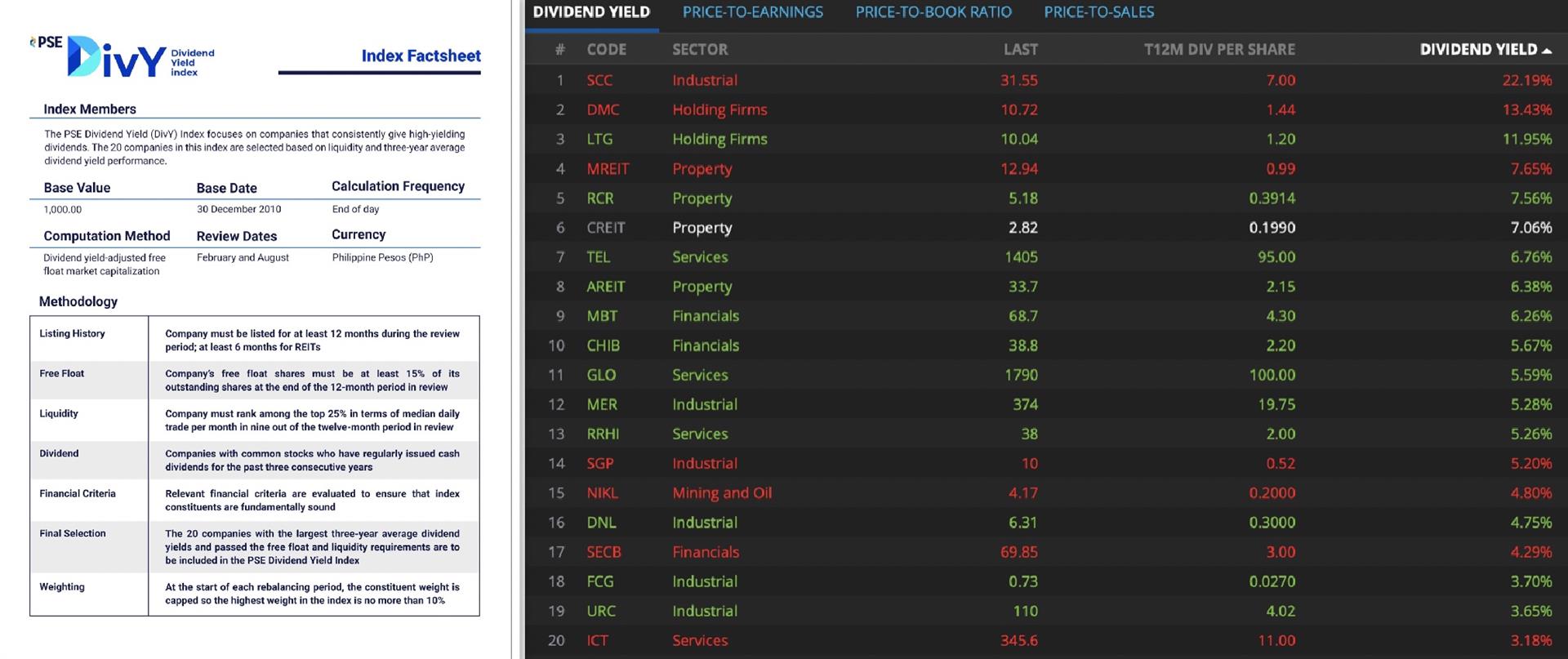Open stock code CREIT

click(x=605, y=228)
